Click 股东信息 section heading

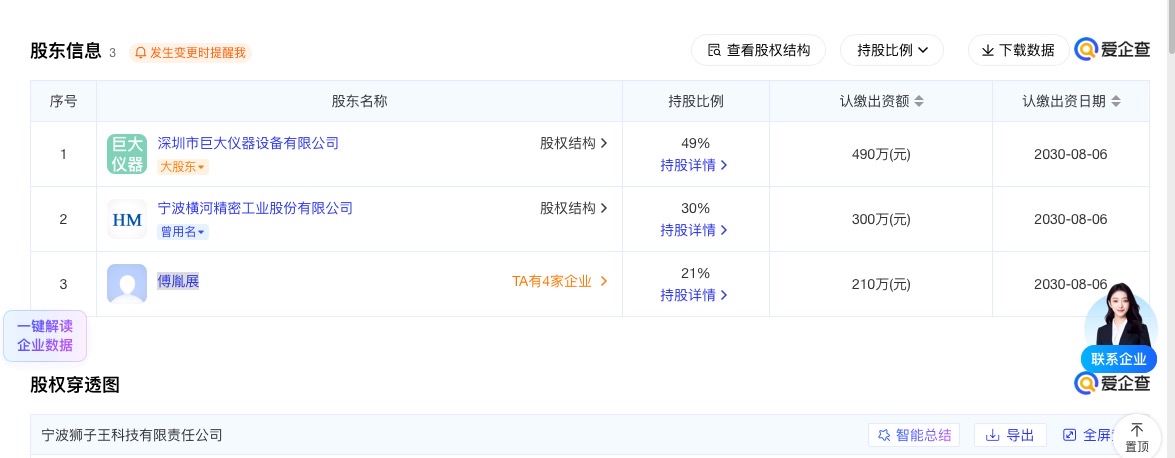tap(66, 51)
